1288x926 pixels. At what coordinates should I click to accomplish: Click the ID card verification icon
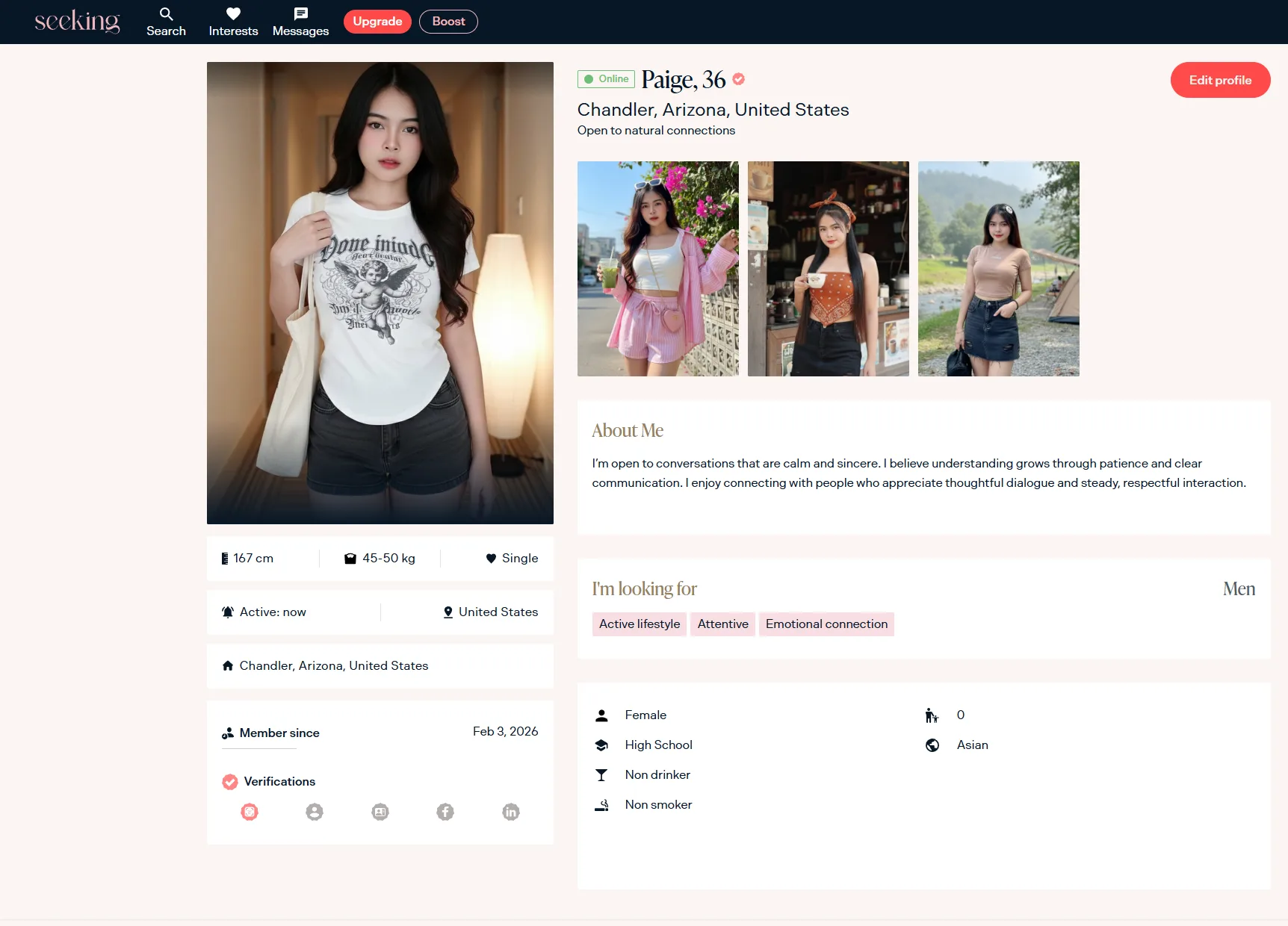coord(380,812)
